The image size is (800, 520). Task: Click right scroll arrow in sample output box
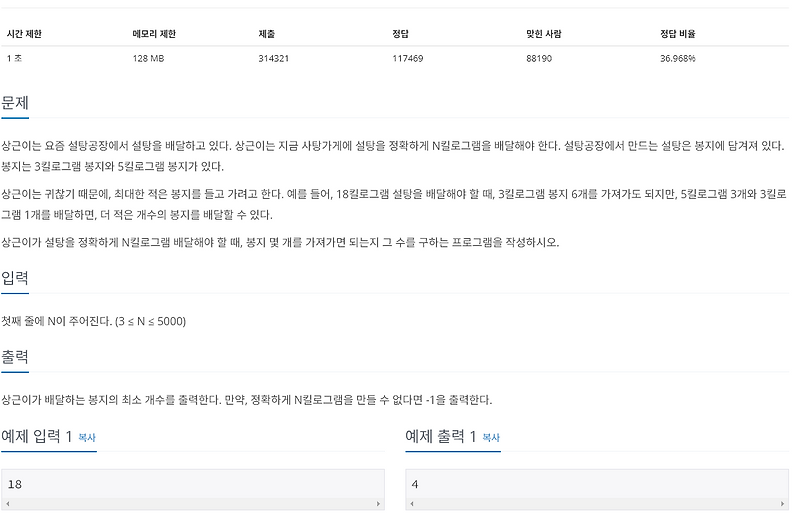point(782,504)
